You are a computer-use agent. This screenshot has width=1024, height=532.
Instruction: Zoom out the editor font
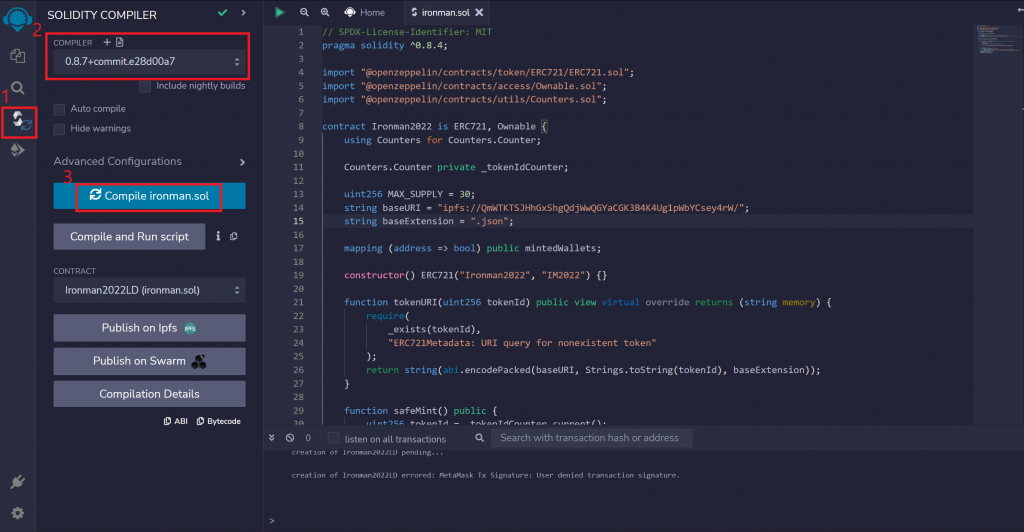click(x=304, y=12)
